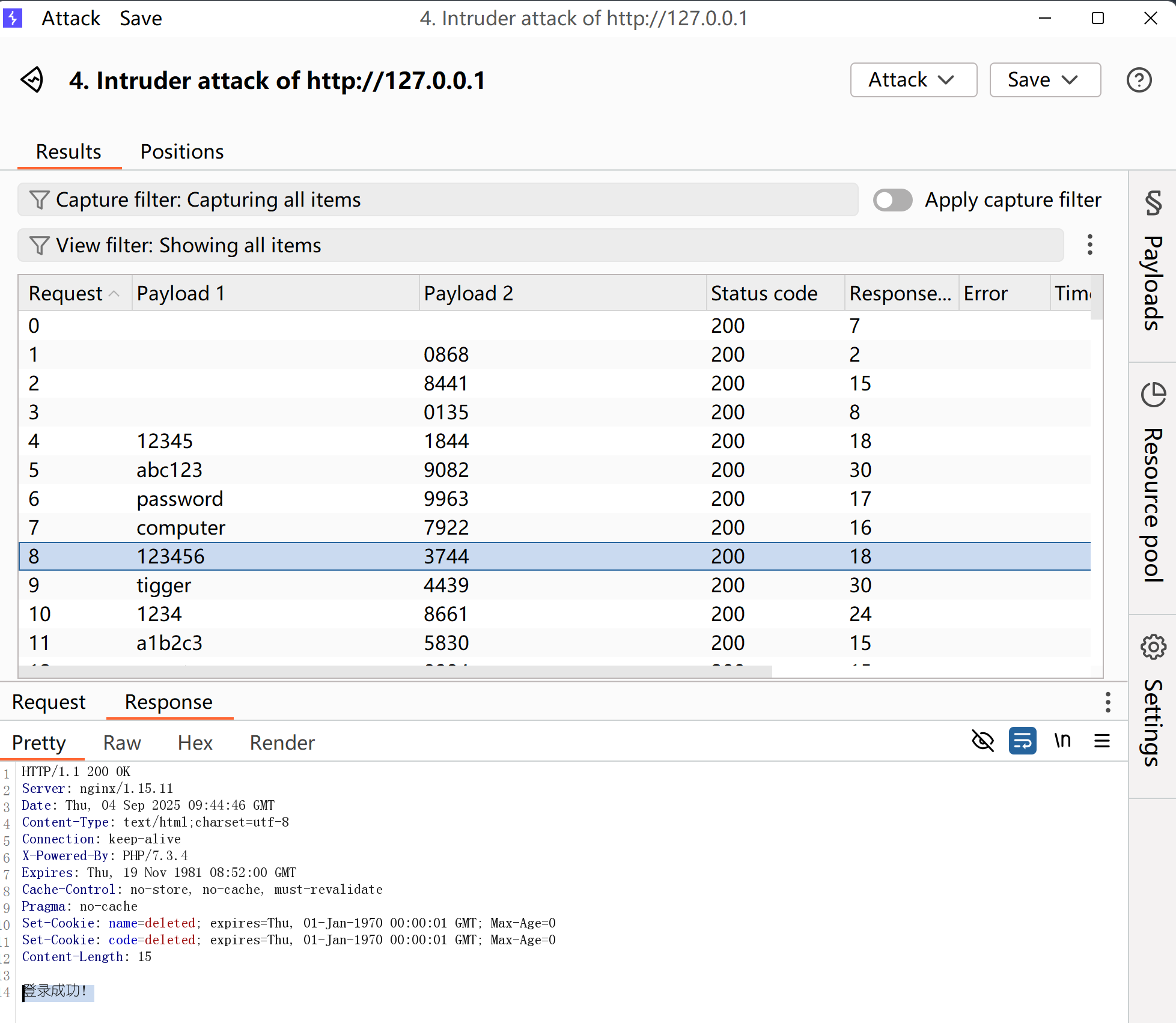Select row with payload 1234
Screen dimensions: 1176x1023
coord(555,614)
